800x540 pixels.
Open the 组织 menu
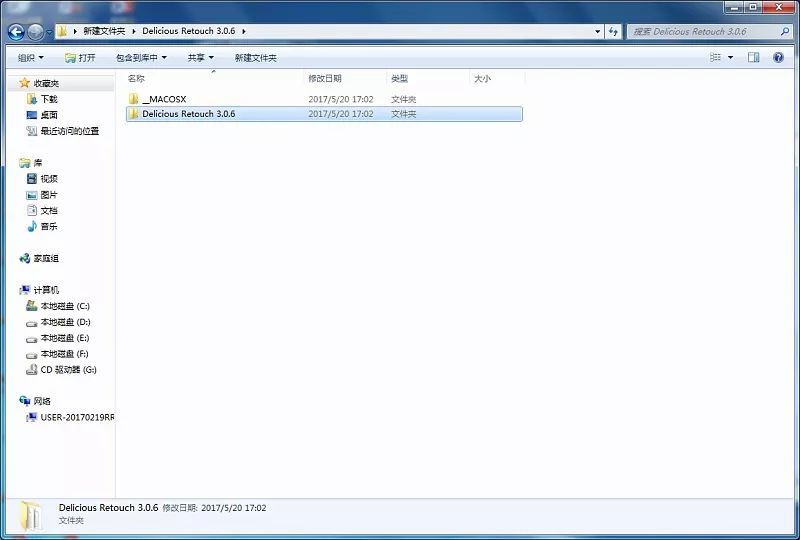30,58
